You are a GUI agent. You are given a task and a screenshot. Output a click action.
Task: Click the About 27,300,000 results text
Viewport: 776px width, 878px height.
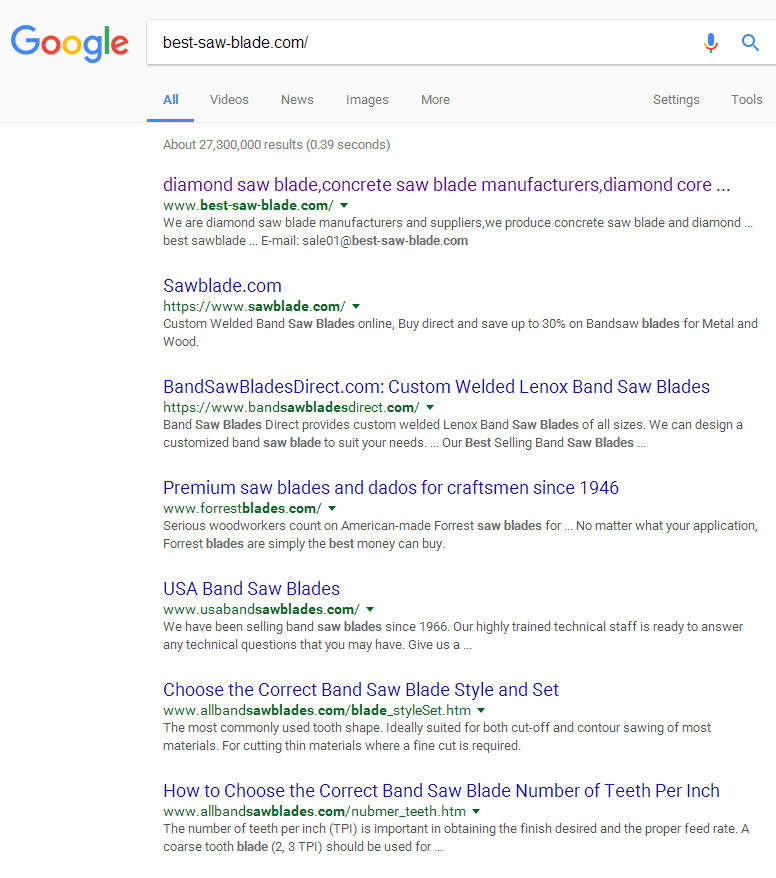tap(277, 145)
